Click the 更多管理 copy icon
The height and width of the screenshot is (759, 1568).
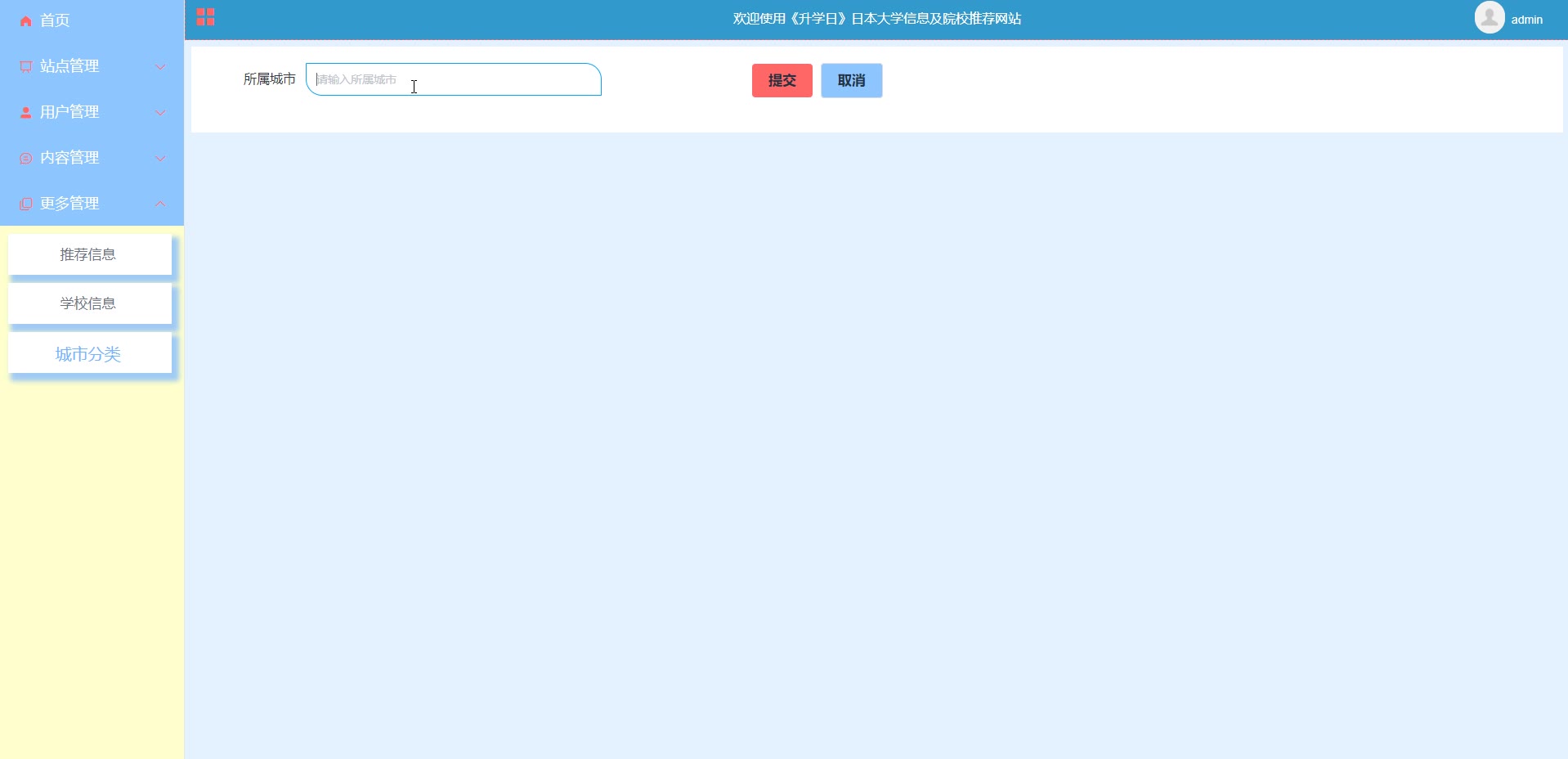click(x=25, y=204)
